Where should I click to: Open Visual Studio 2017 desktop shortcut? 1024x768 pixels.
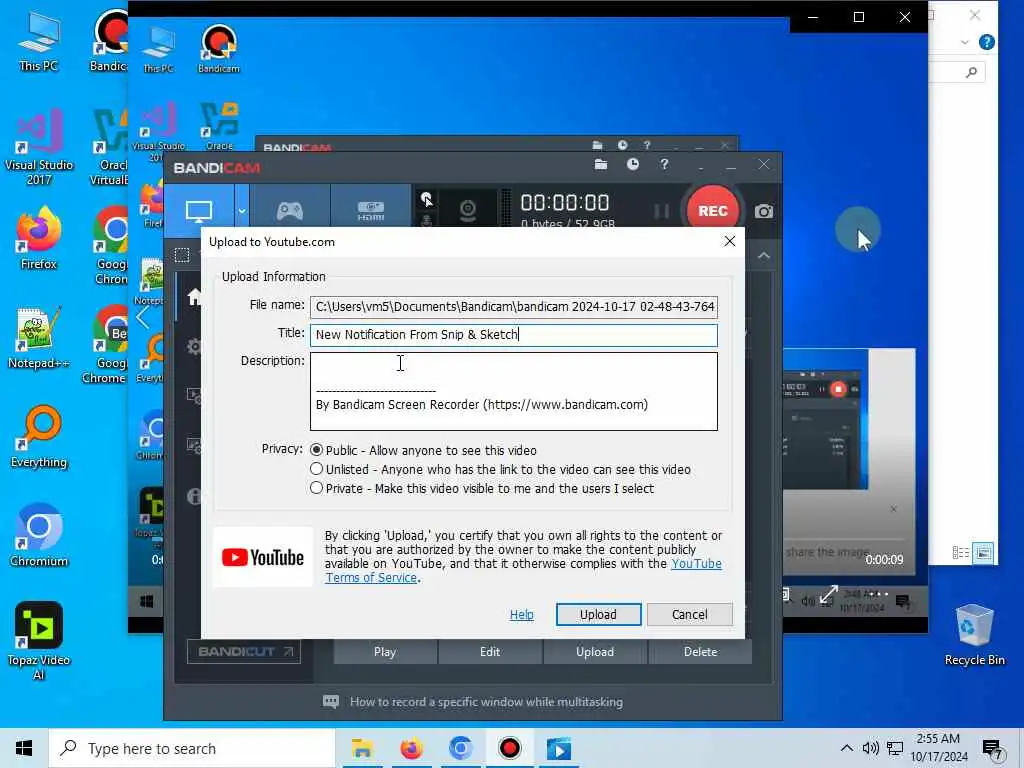pos(39,147)
